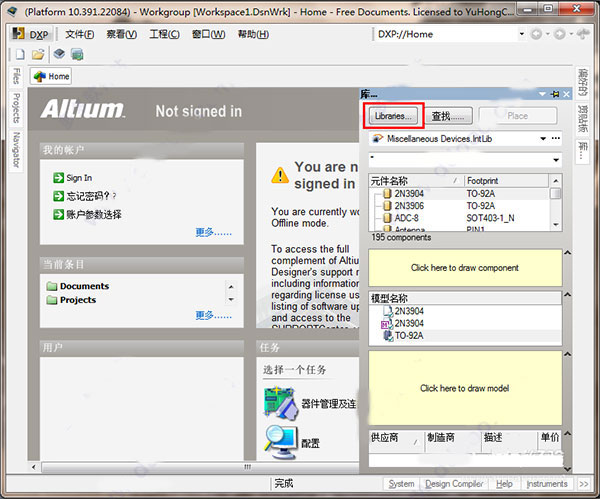The width and height of the screenshot is (600, 499).
Task: Collapse the 模型名称 section chevron
Action: point(568,295)
